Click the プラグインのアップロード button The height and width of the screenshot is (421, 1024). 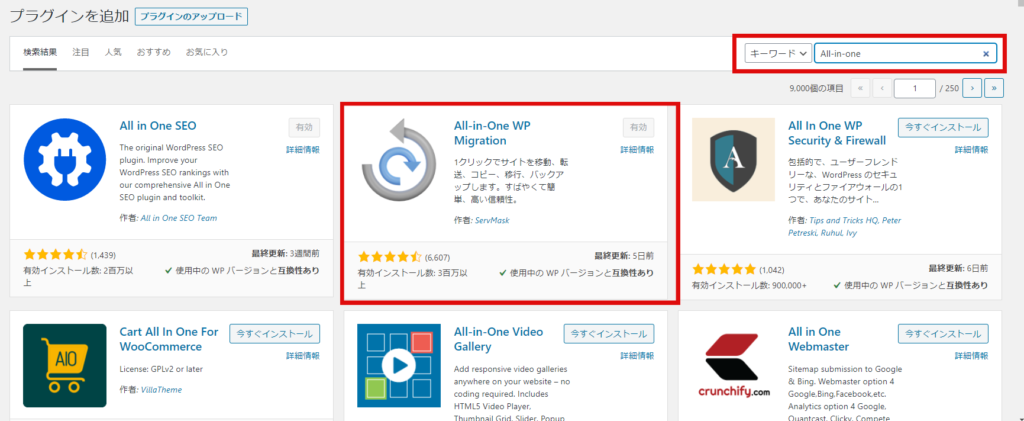191,16
